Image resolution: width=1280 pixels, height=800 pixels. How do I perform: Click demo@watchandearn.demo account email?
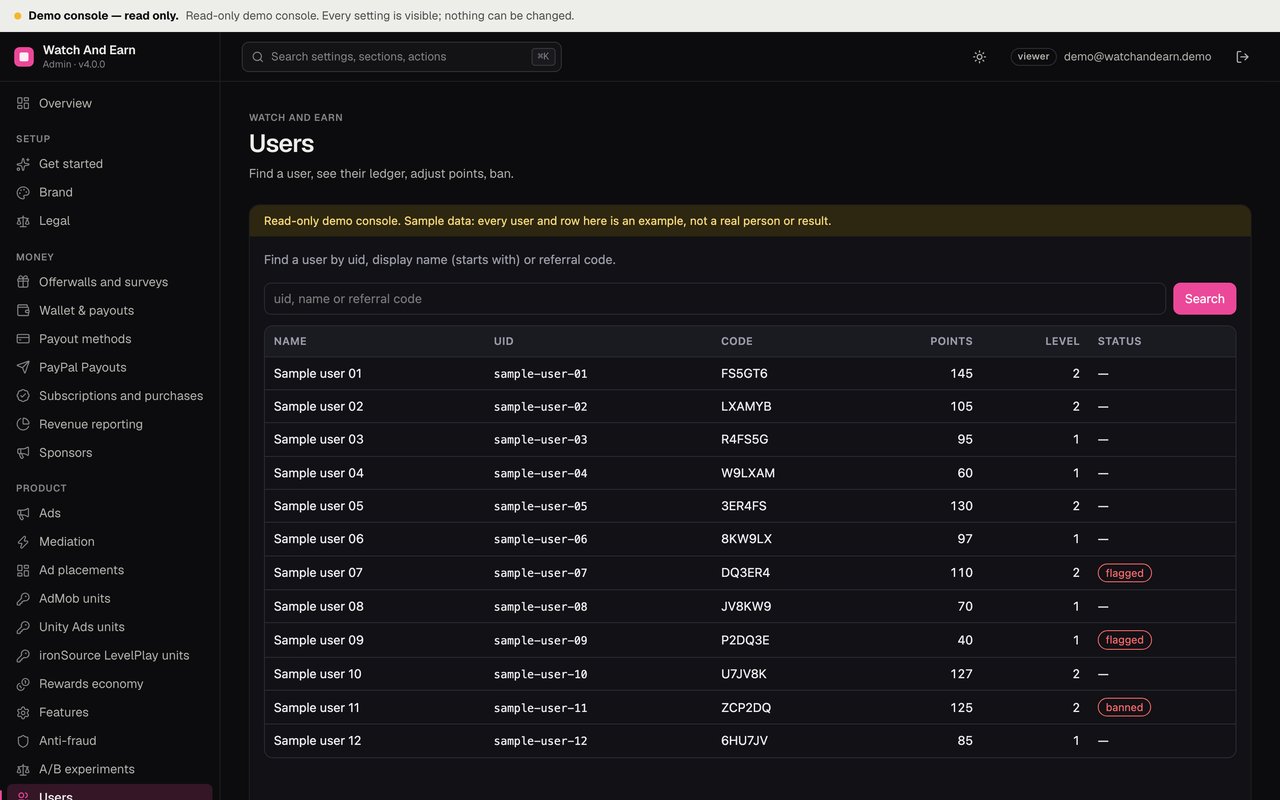(1137, 57)
